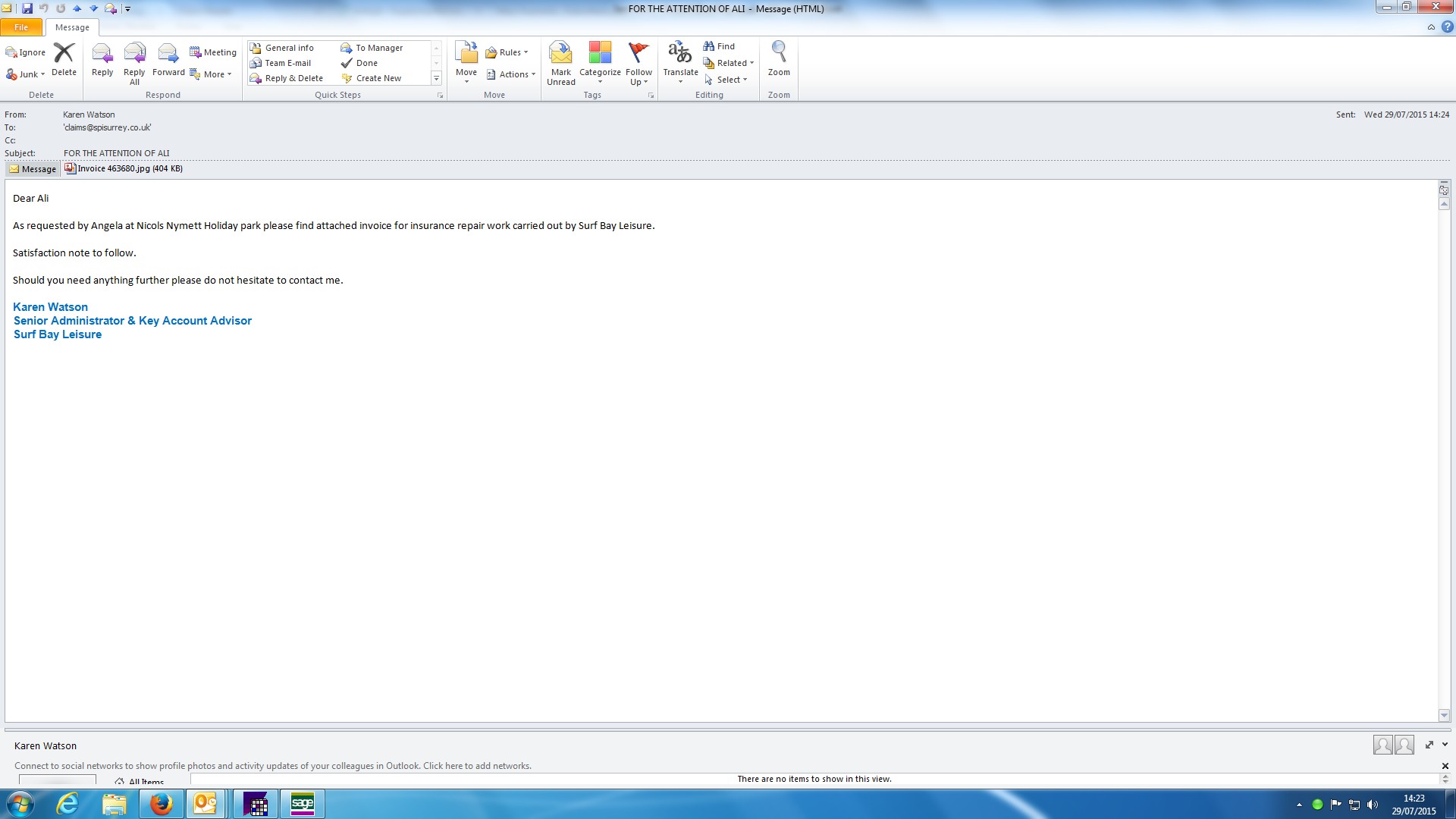The width and height of the screenshot is (1456, 819).
Task: Expand the Quick Steps gallery arrow
Action: pos(436,79)
